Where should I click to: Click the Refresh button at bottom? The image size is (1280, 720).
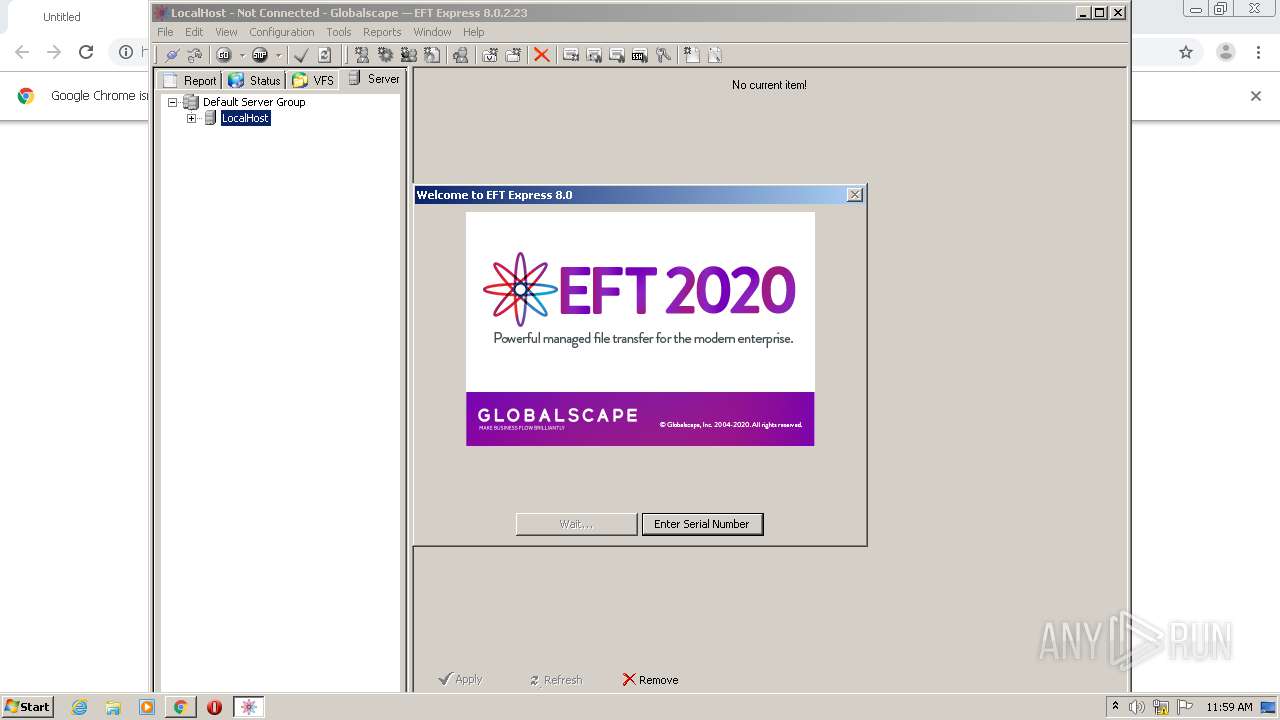tap(556, 680)
